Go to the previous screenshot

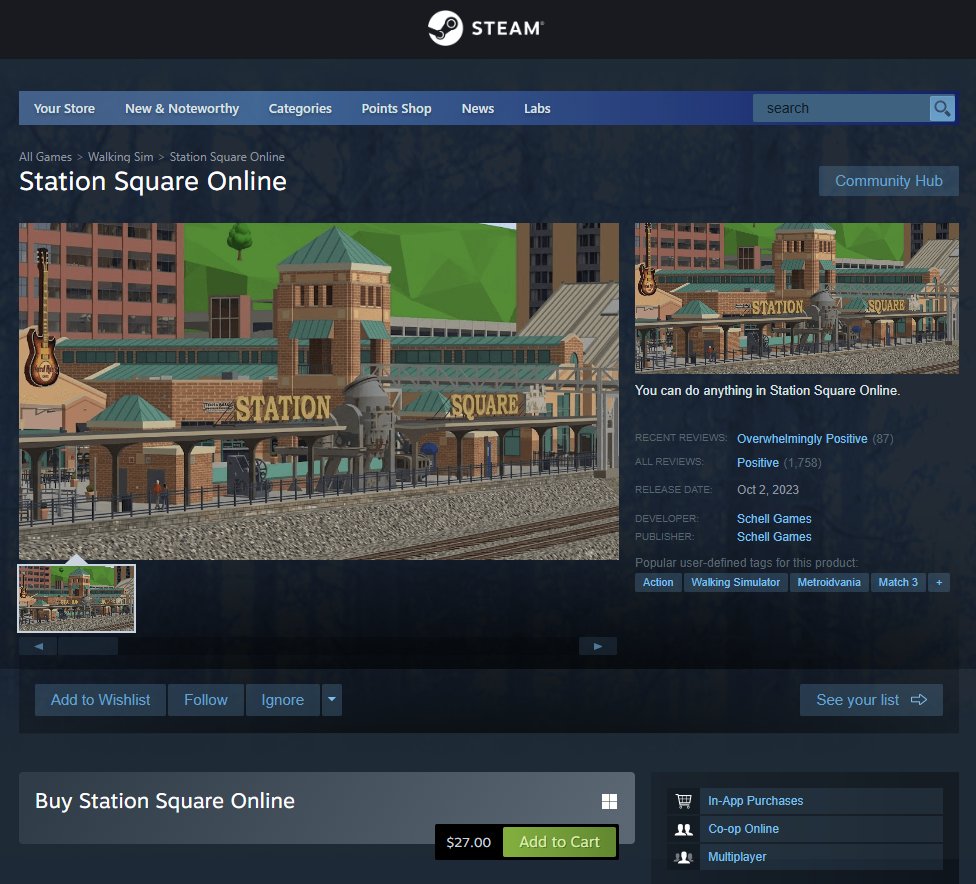pyautogui.click(x=38, y=646)
